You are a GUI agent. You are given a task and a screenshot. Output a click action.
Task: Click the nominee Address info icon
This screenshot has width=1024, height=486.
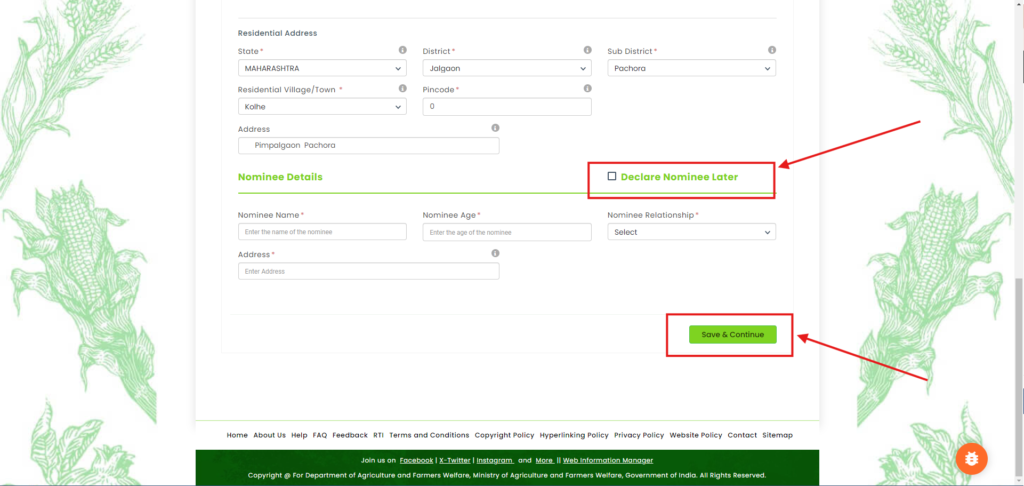[x=495, y=254]
